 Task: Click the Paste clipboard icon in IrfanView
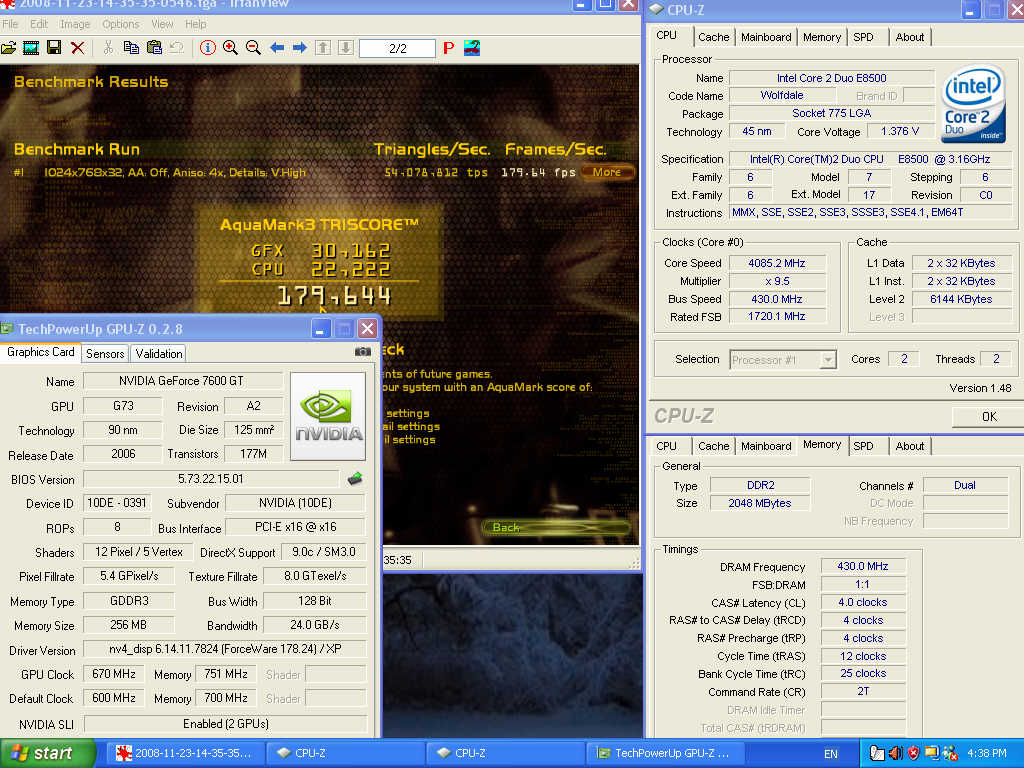154,48
